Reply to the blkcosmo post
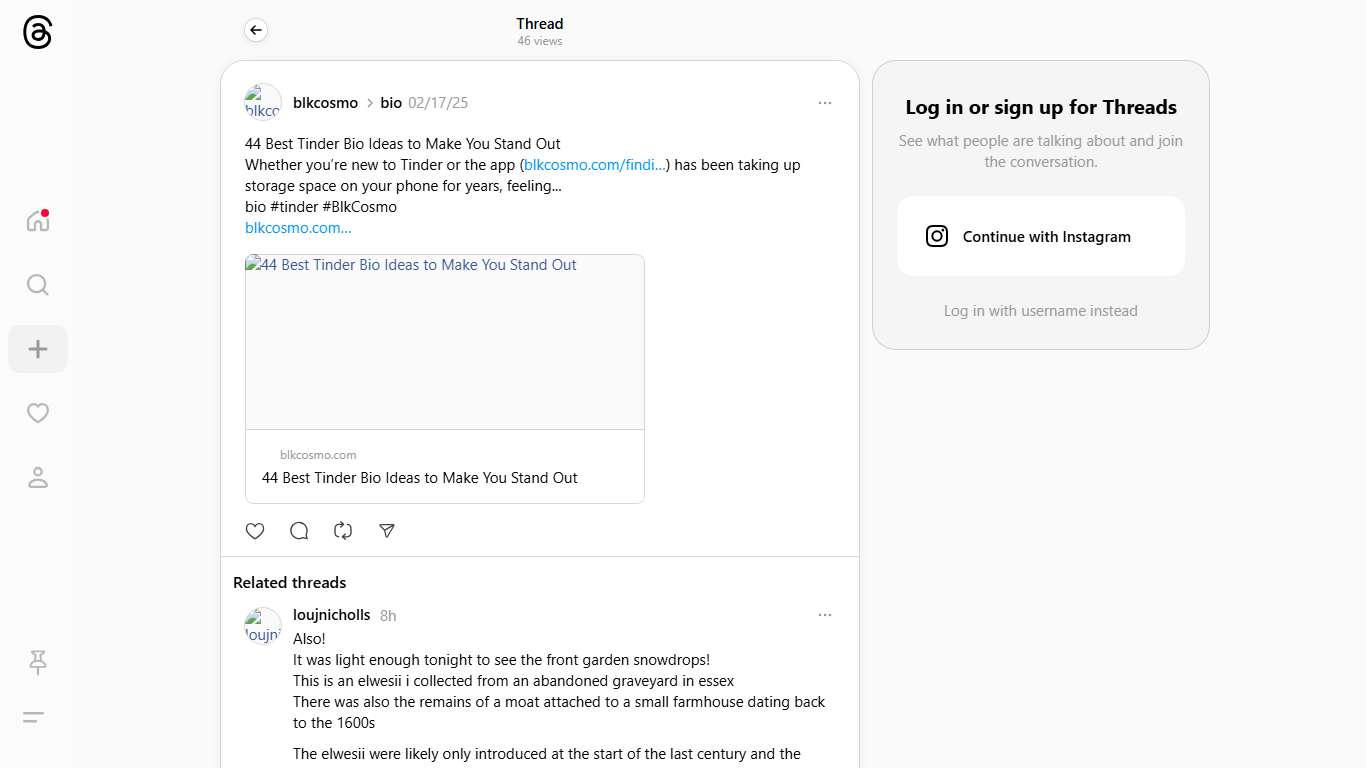 click(x=299, y=531)
